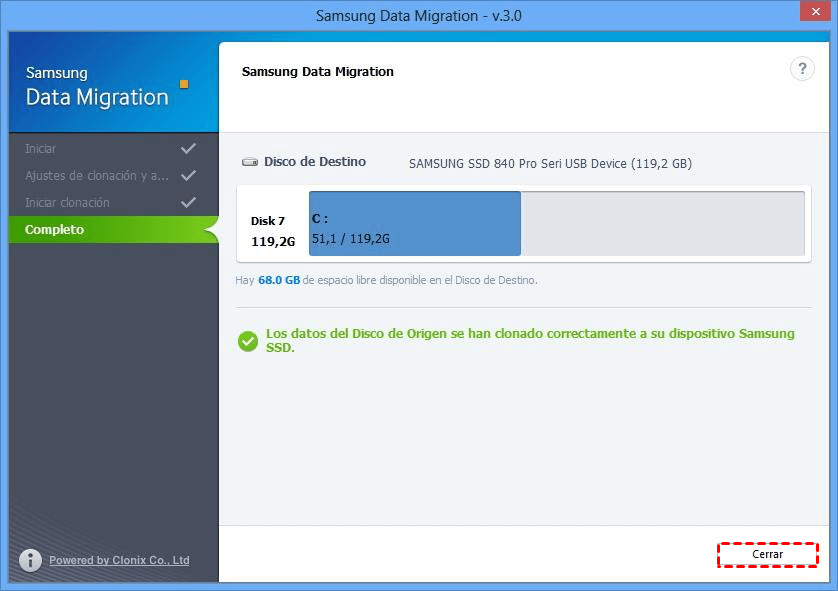Screen dimensions: 838x591
Task: Click the checkmark next to Iniciar
Action: tap(188, 149)
